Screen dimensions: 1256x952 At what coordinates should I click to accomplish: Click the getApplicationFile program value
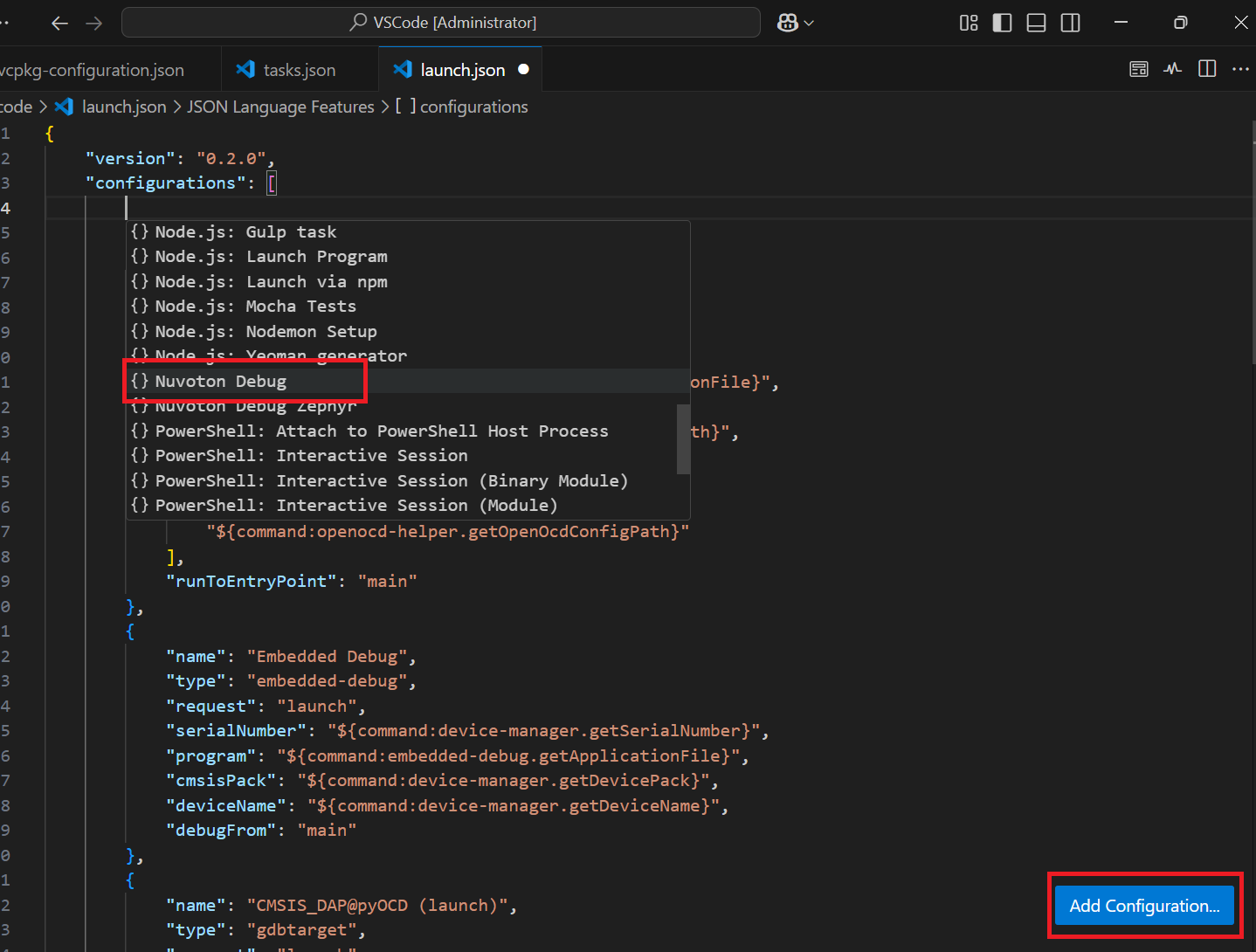508,756
